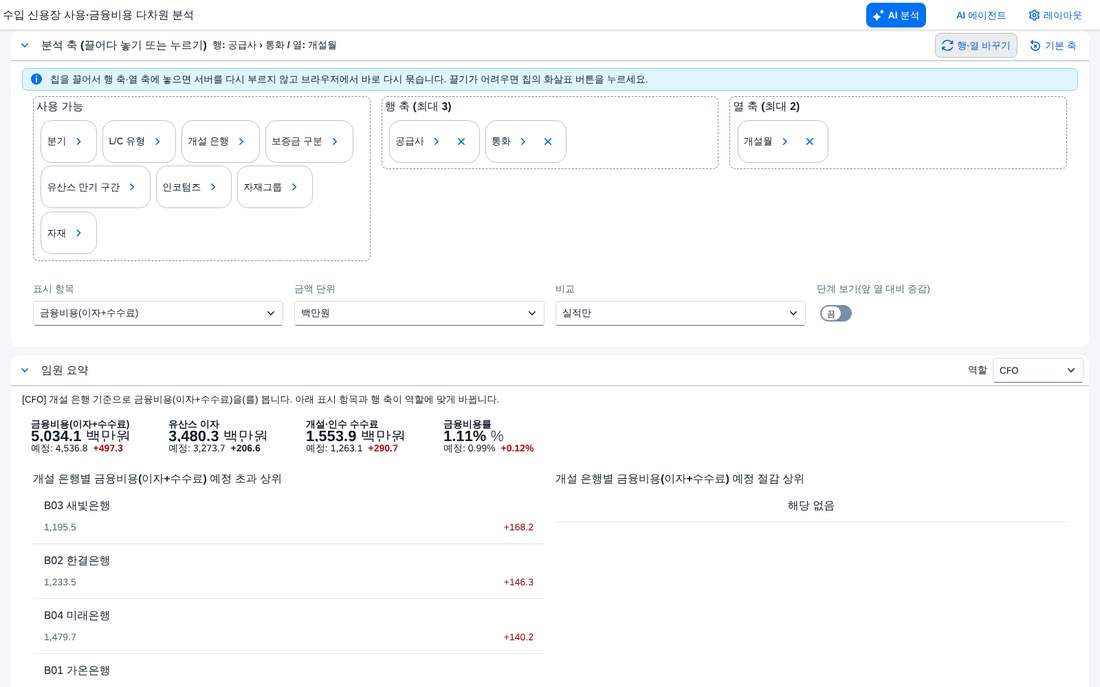
Task: Click the B01 가온은행 row
Action: [x=288, y=671]
